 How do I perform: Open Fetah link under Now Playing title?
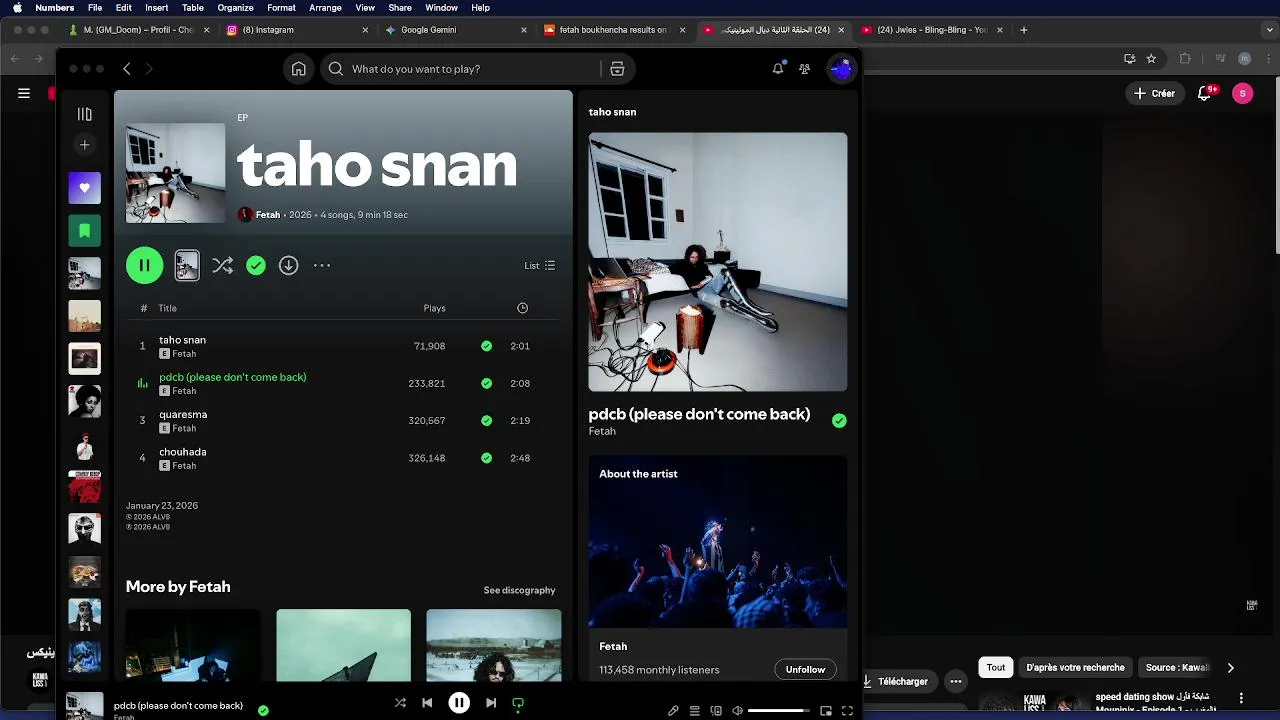tap(602, 431)
